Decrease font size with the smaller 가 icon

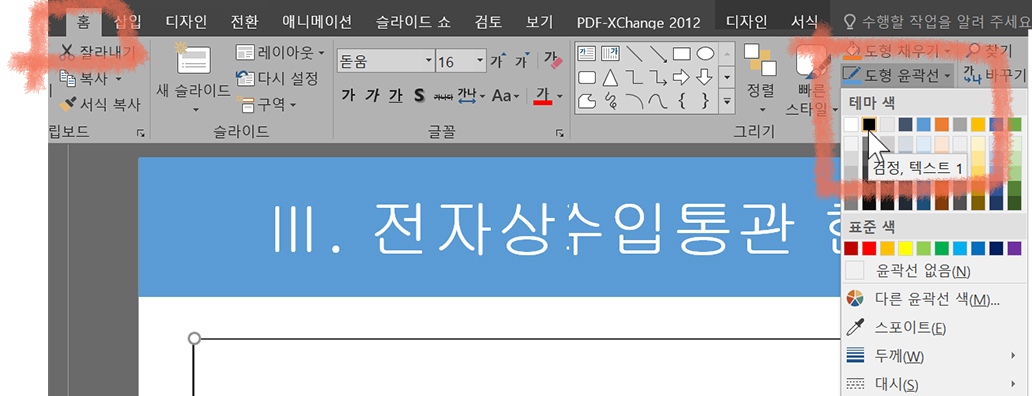pos(521,62)
